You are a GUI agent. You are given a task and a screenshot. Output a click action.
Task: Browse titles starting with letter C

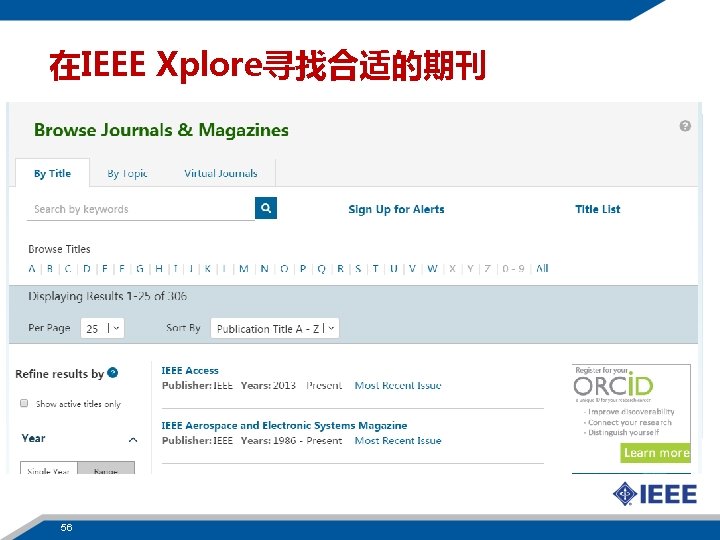(x=68, y=269)
